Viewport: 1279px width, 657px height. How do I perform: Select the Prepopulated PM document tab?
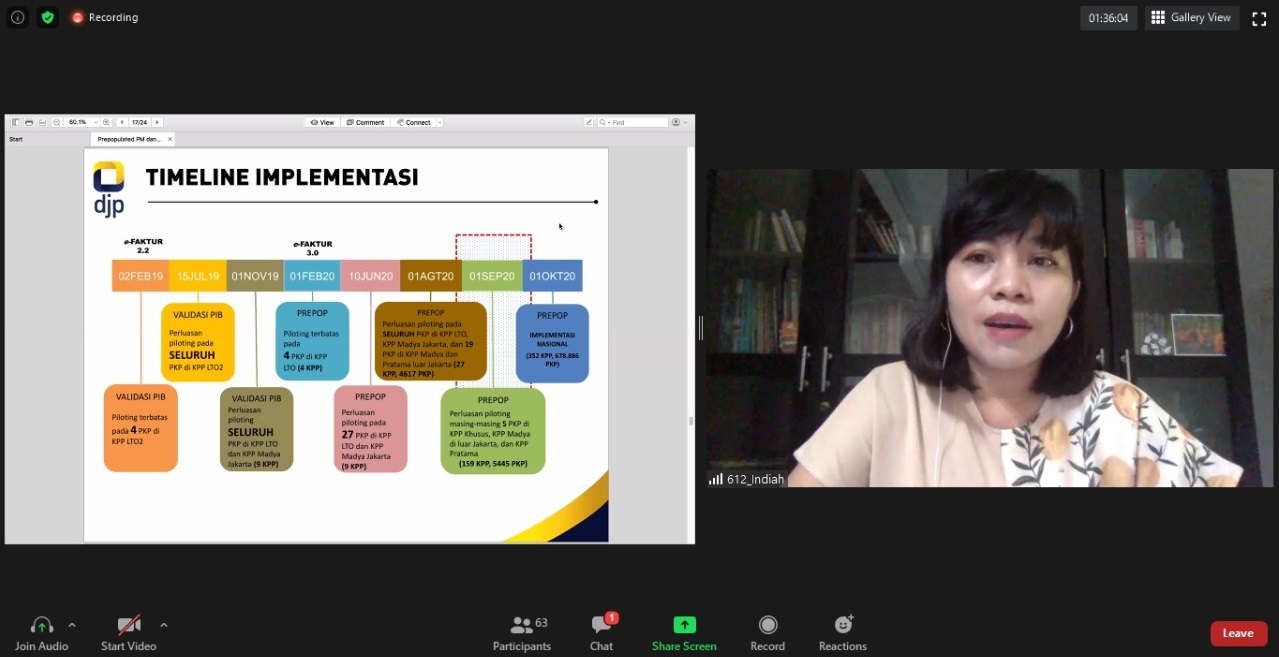pos(129,139)
